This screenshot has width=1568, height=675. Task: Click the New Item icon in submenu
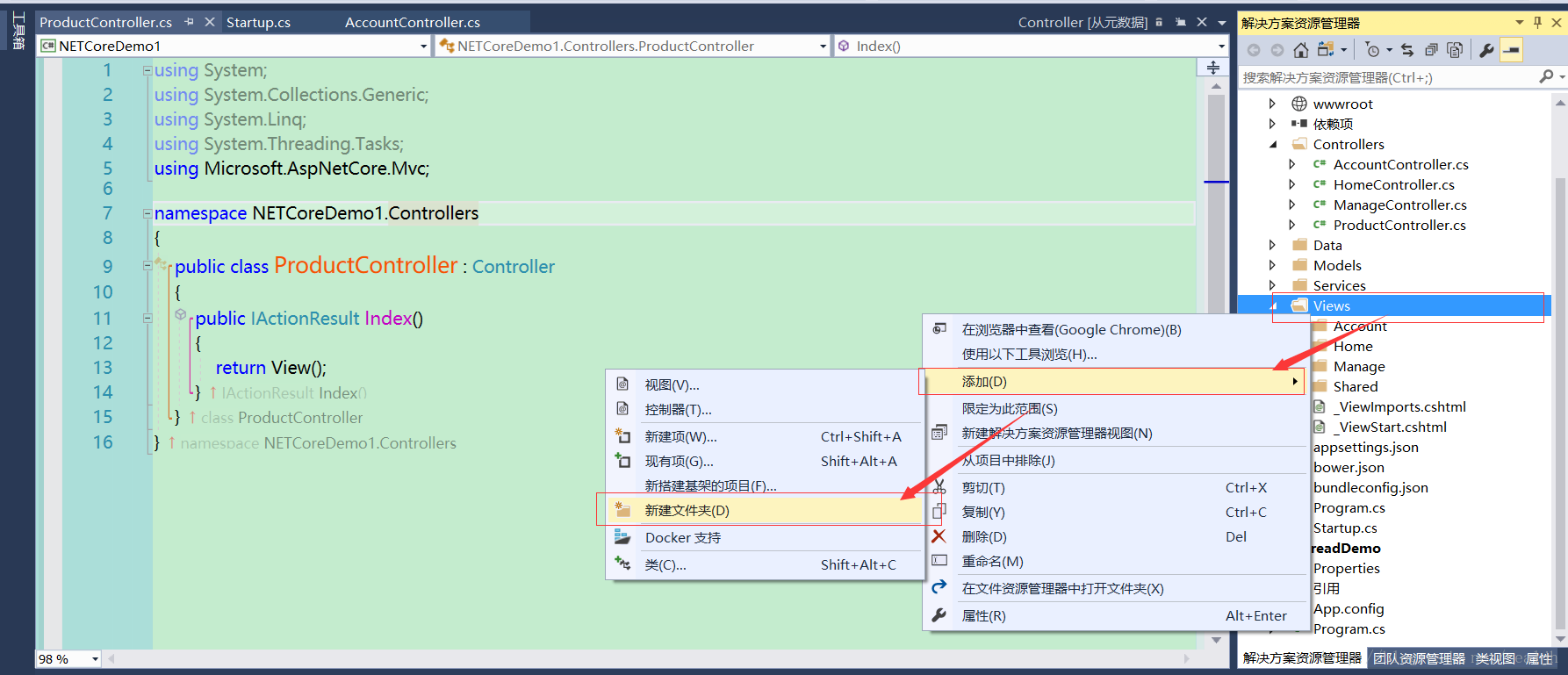(622, 435)
